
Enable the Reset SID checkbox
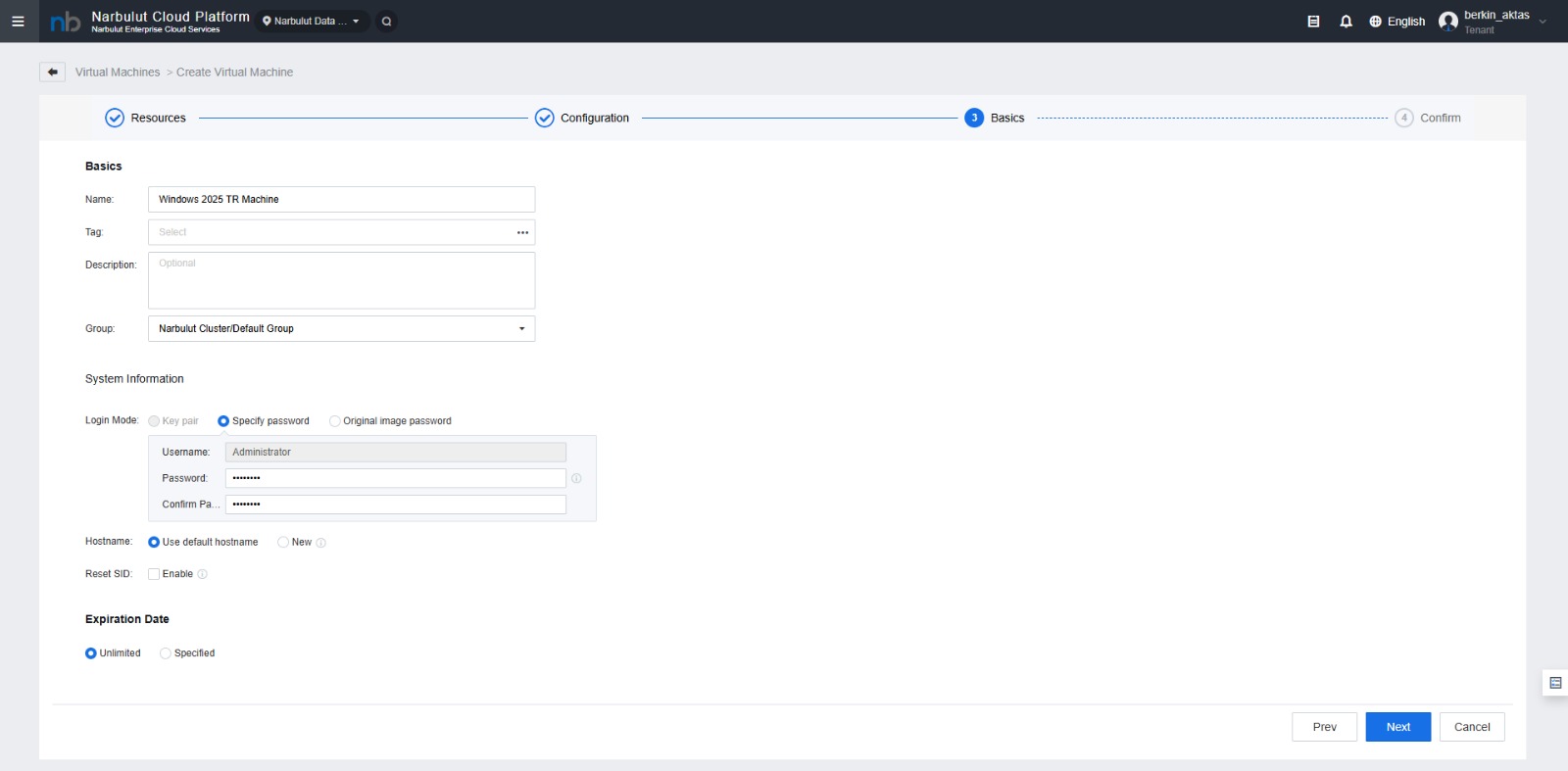pos(154,574)
